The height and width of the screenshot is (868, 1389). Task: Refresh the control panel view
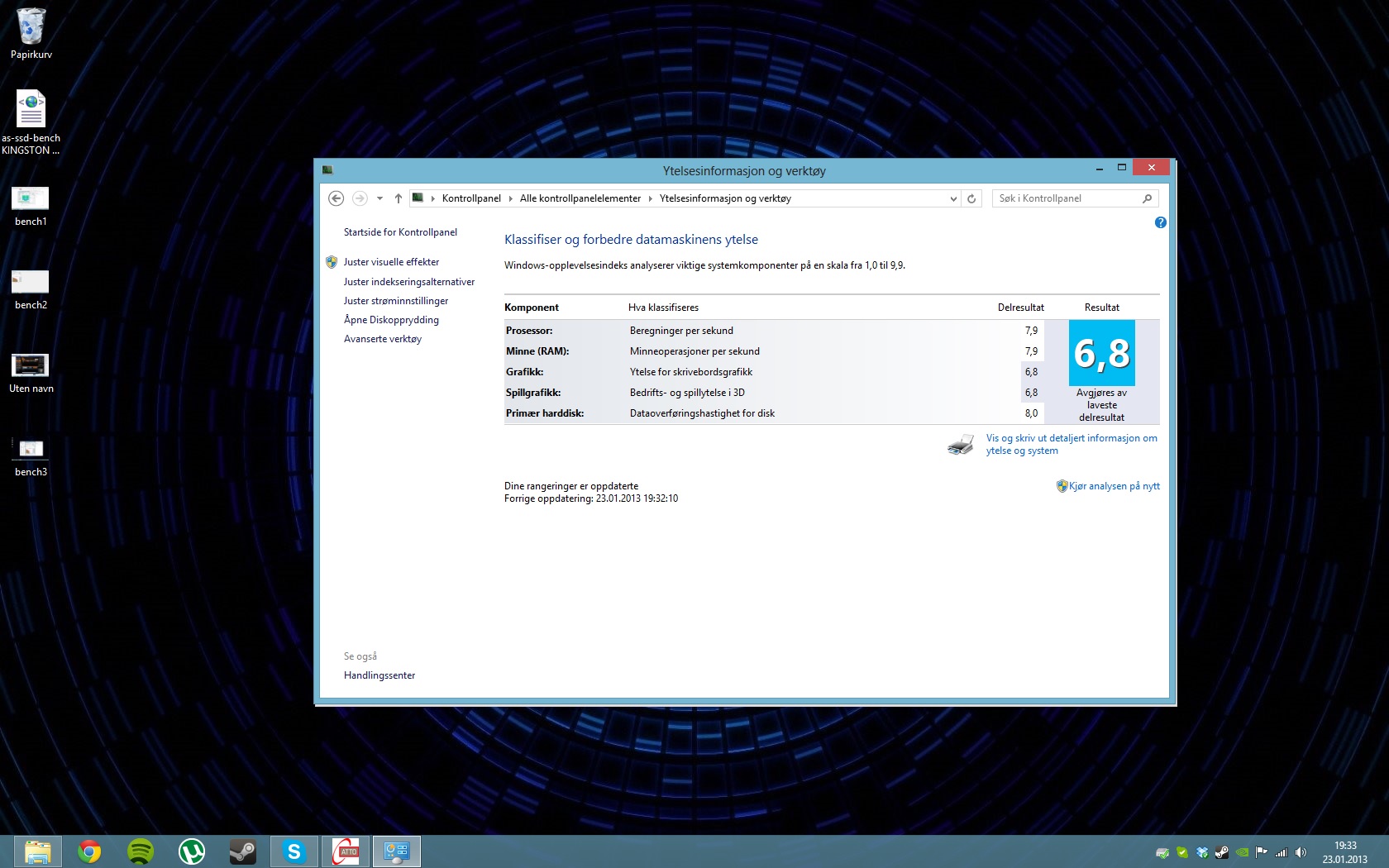point(971,198)
